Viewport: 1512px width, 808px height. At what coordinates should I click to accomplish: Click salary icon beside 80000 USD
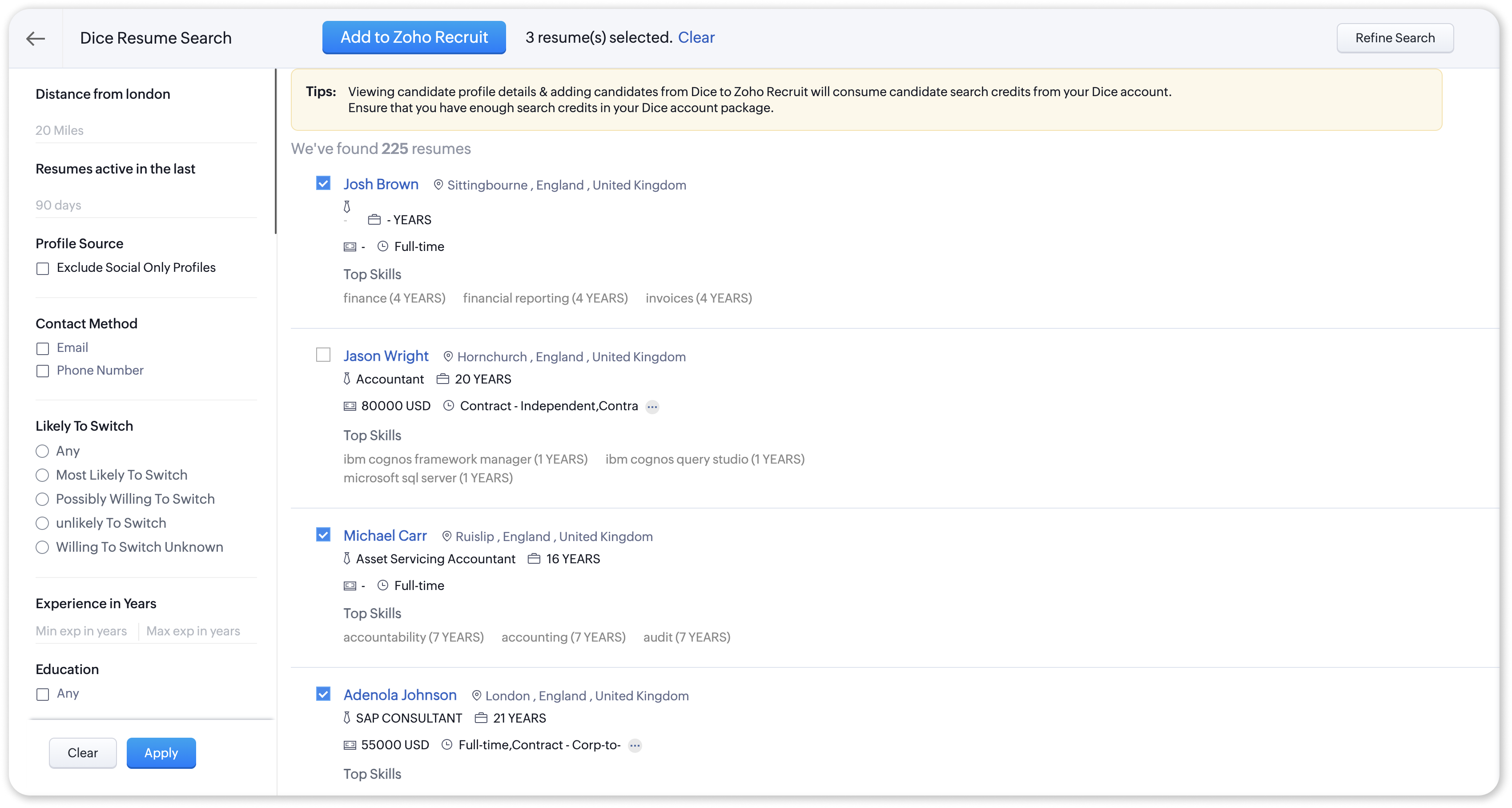pyautogui.click(x=350, y=406)
